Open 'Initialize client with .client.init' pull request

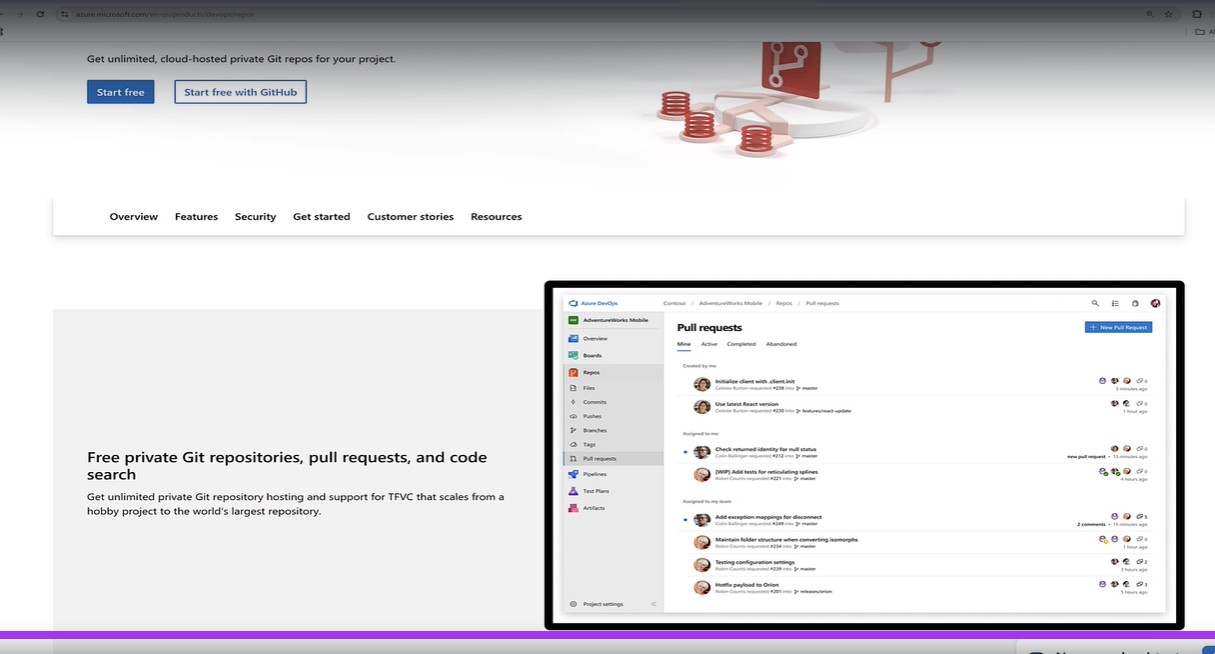755,381
